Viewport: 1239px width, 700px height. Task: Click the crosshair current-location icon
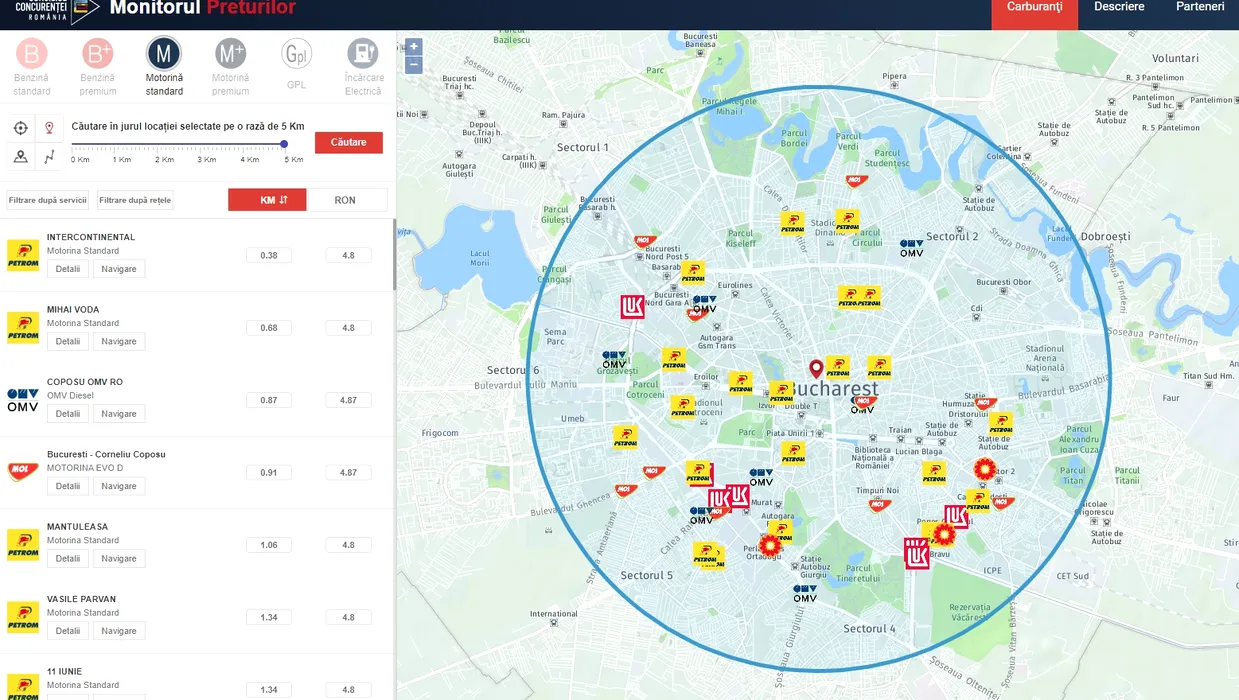21,128
